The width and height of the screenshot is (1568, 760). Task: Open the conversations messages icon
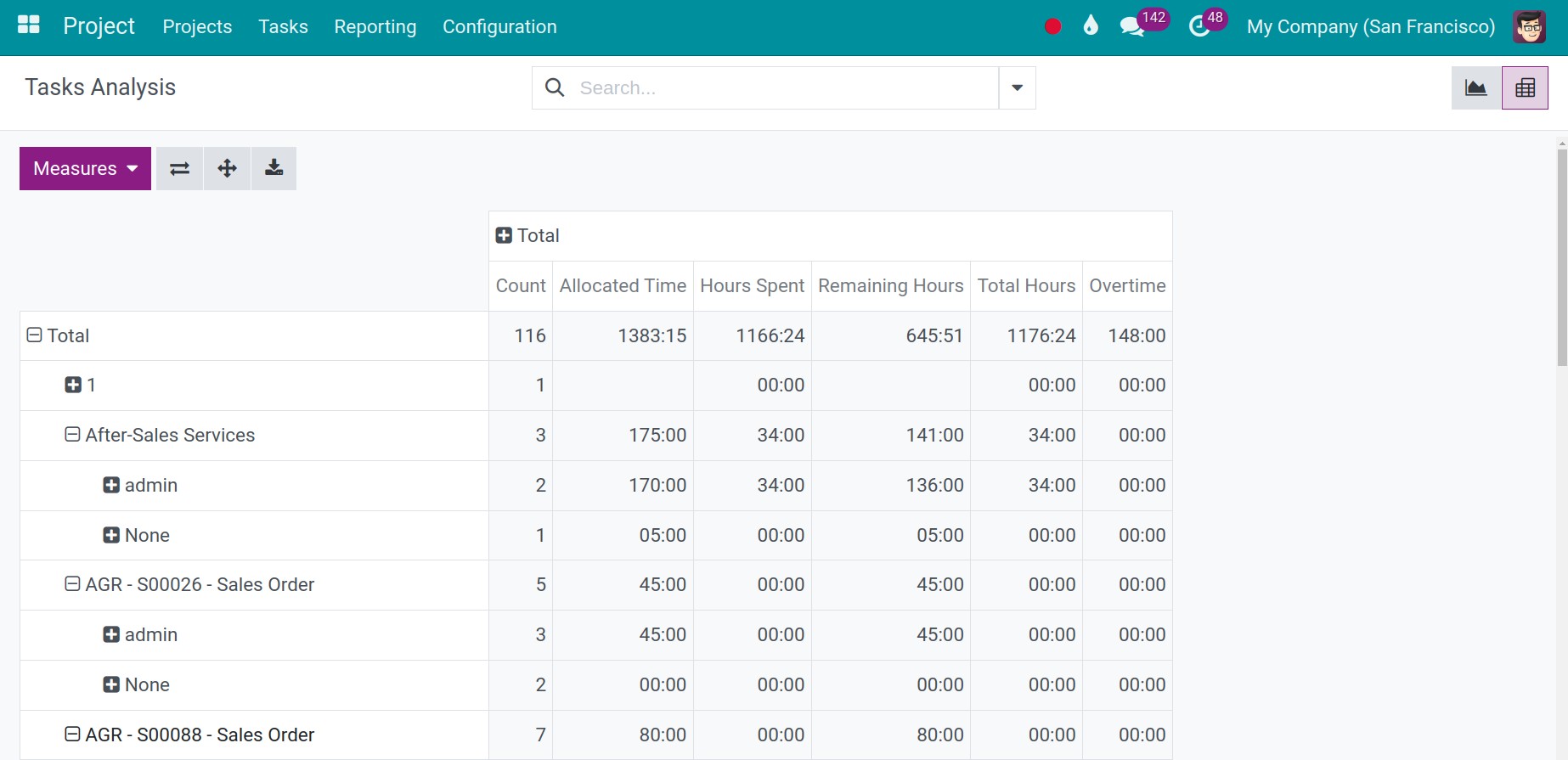coord(1131,26)
